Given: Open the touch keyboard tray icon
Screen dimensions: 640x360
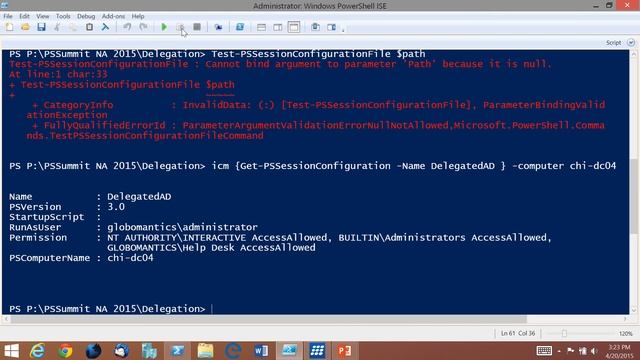Looking at the screenshot, I should (544, 351).
